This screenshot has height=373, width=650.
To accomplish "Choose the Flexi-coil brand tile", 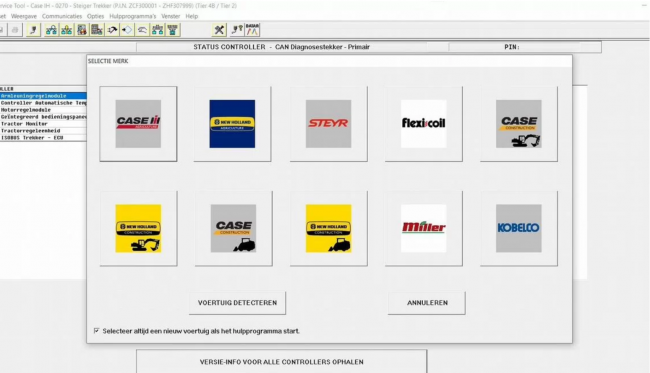I will click(x=424, y=124).
